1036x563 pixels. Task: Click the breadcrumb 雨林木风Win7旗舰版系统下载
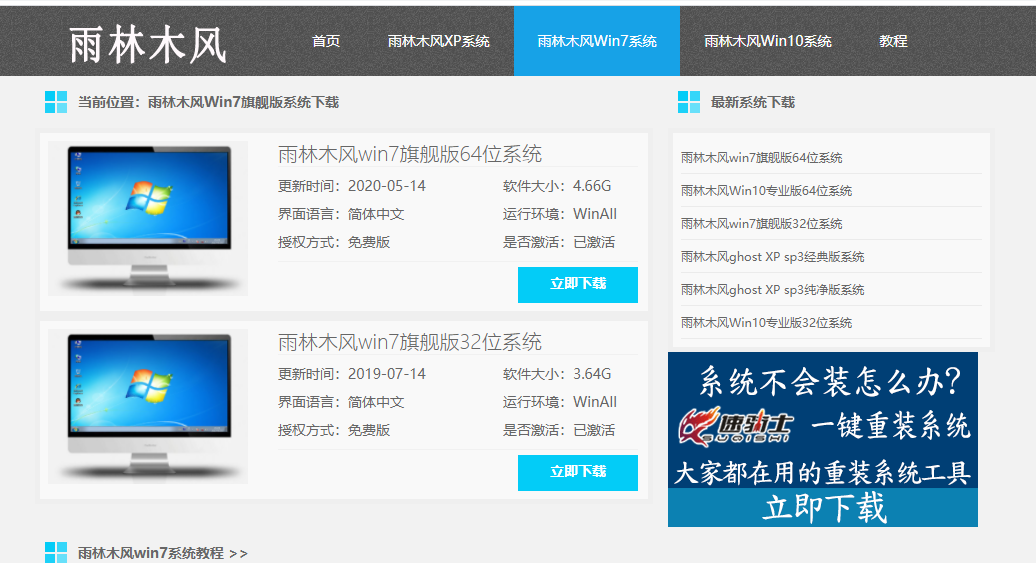[243, 102]
